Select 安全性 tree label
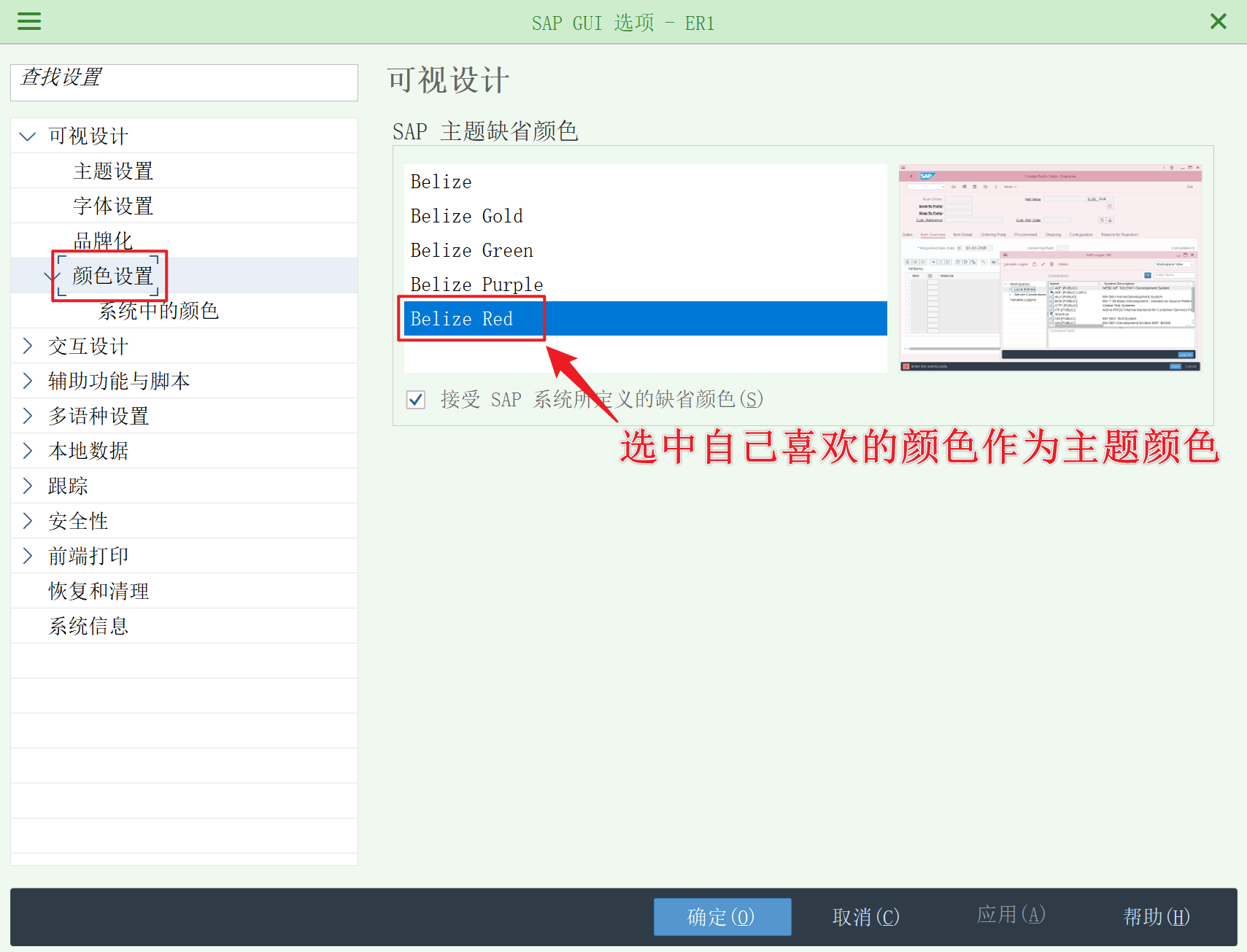 click(x=78, y=521)
